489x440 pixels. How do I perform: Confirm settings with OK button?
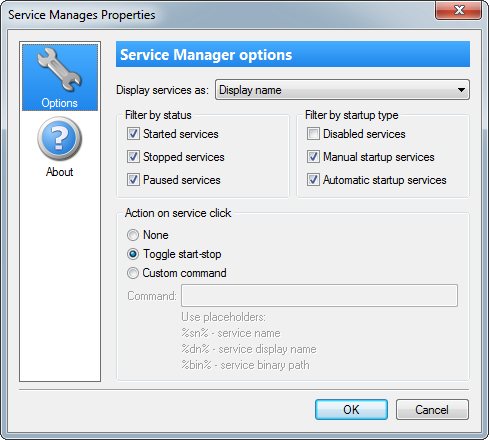[351, 410]
